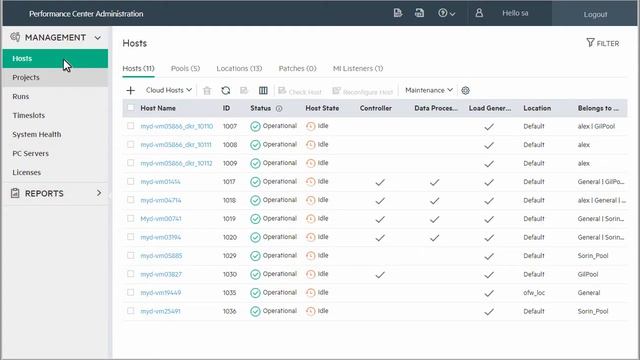Click the filter funnel icon
This screenshot has width=640, height=360.
[x=590, y=42]
